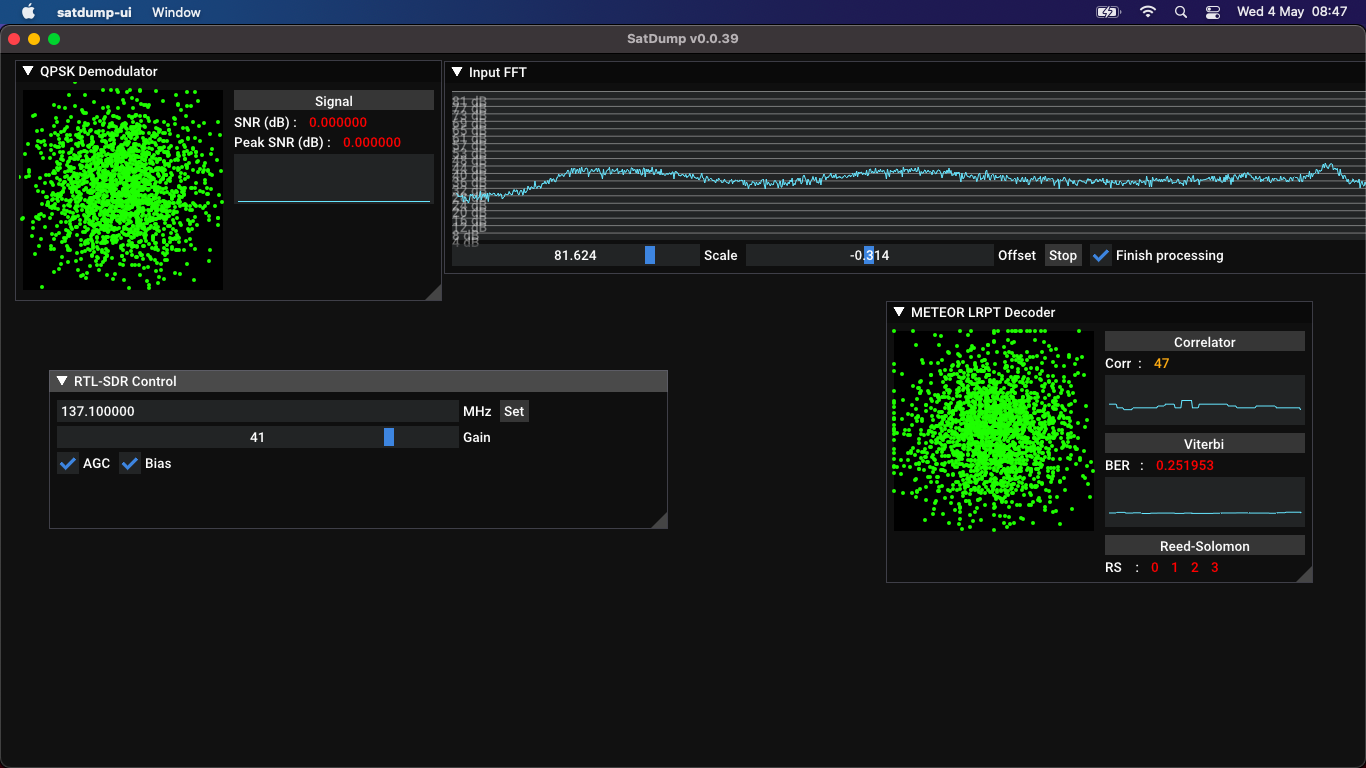Click the Viterbi header
The width and height of the screenshot is (1366, 768).
click(1205, 444)
